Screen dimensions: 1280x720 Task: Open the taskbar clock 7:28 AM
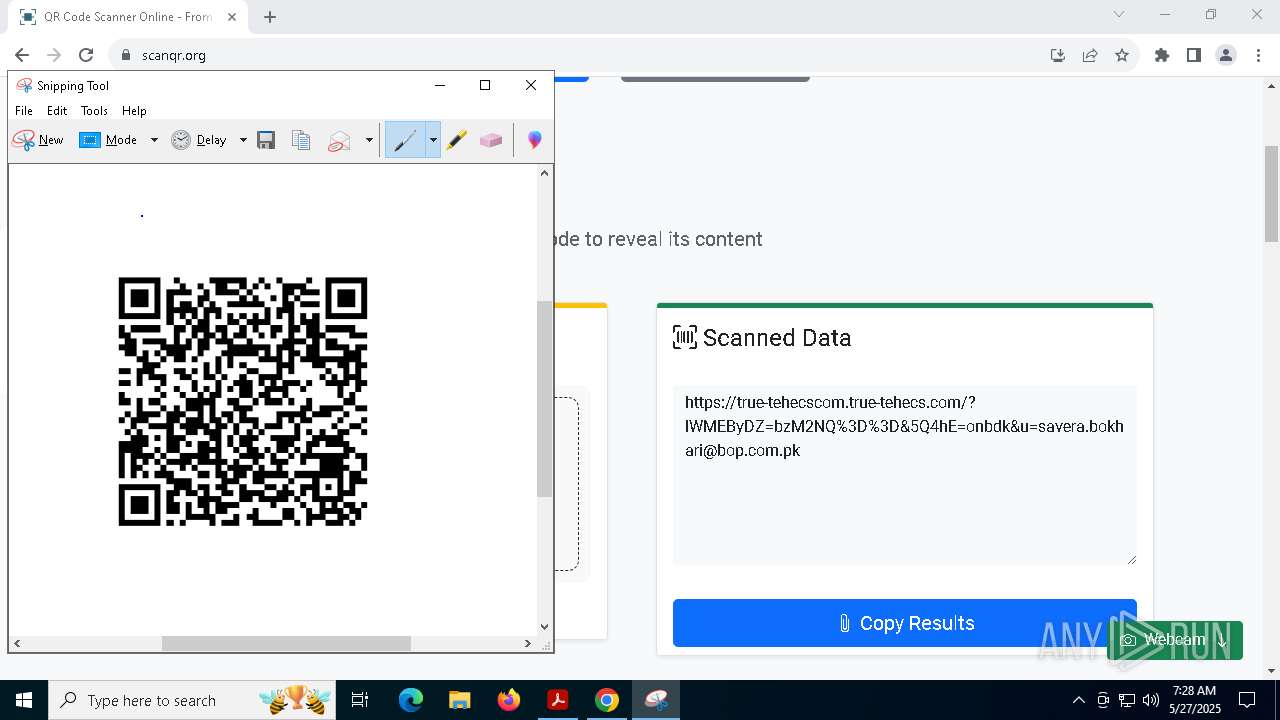[1195, 700]
